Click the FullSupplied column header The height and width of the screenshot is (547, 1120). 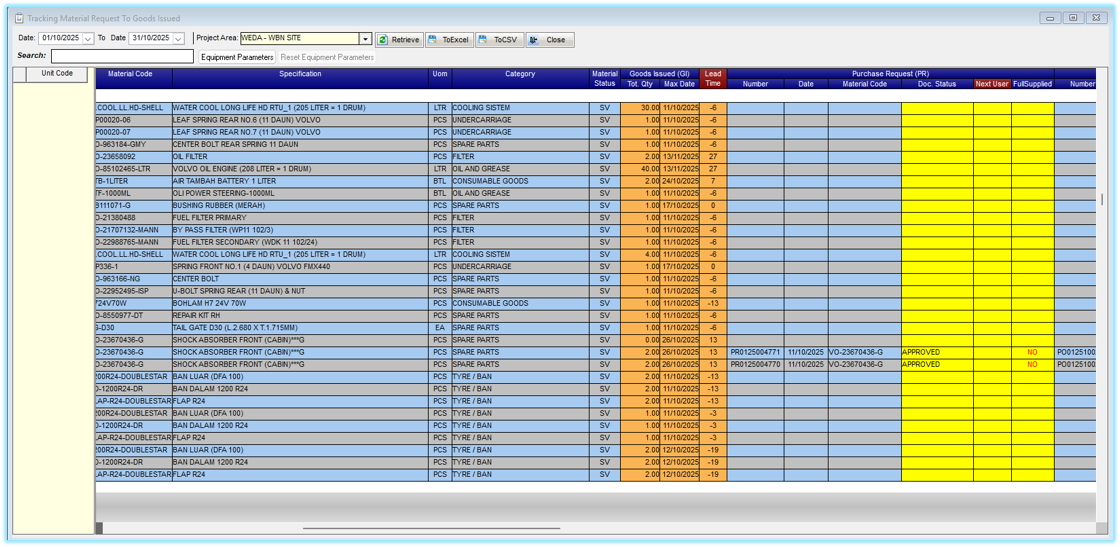(x=1032, y=84)
